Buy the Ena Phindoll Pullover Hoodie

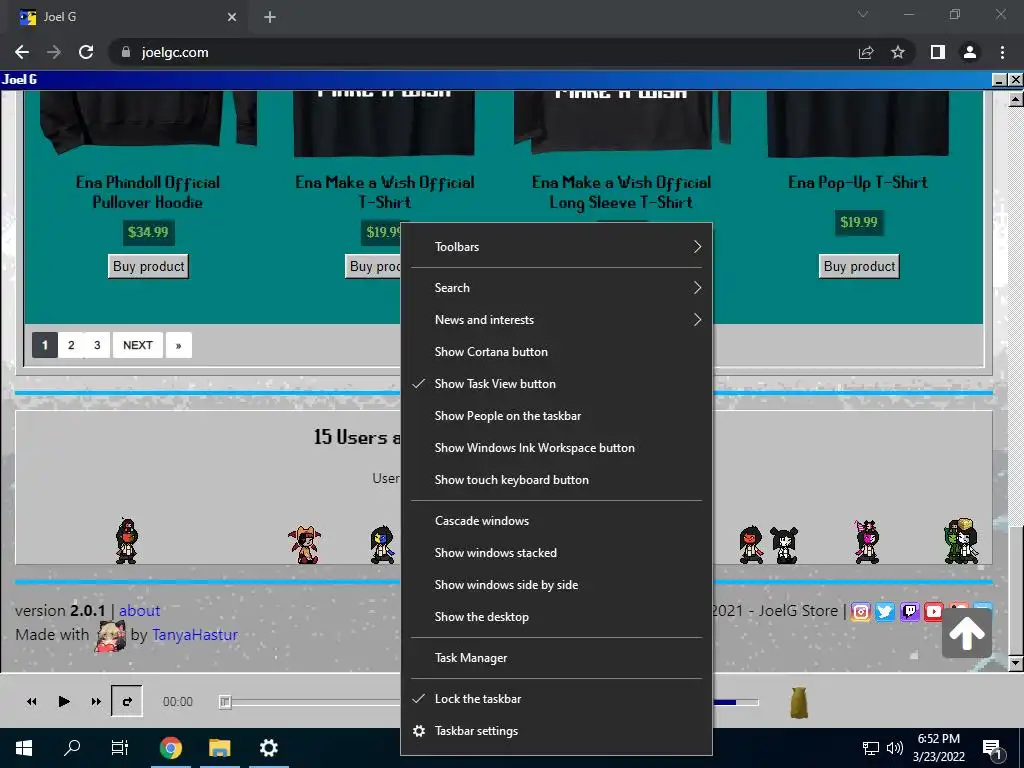click(x=148, y=266)
